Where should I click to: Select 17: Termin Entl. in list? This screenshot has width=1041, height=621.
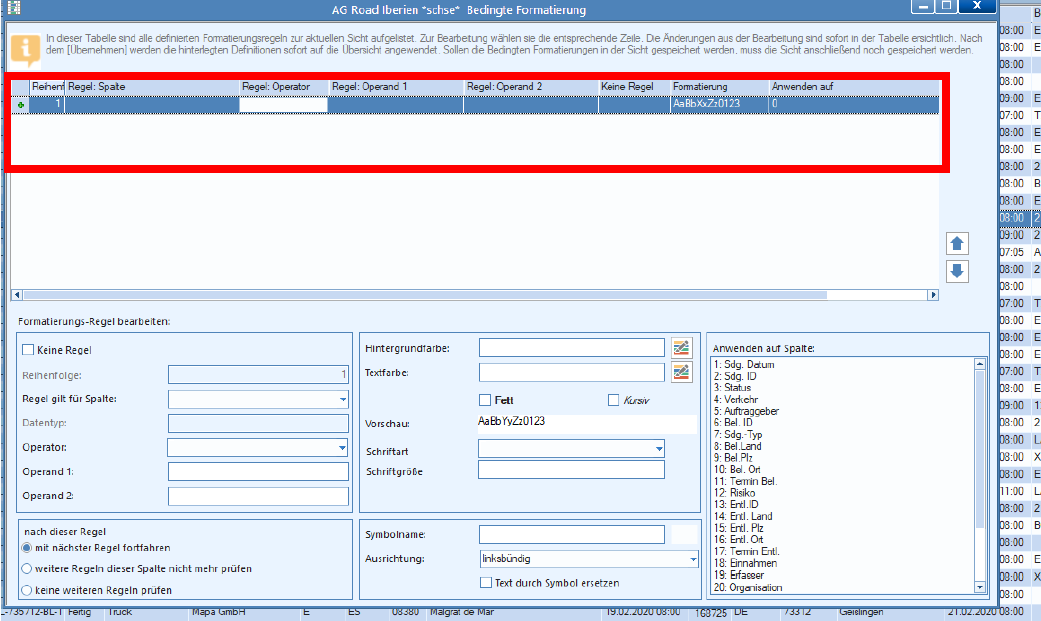(x=747, y=551)
